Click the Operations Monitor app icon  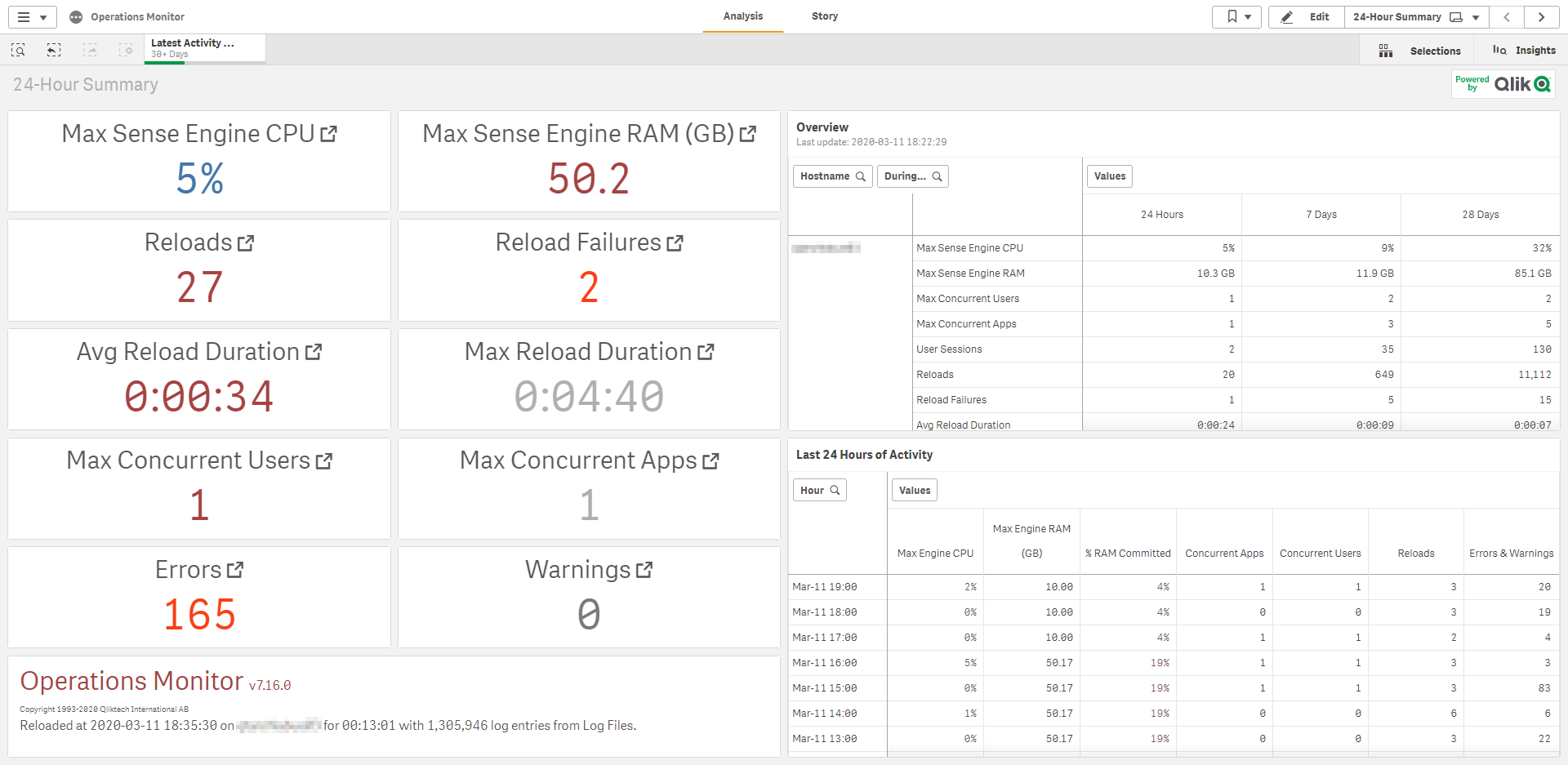tap(76, 17)
